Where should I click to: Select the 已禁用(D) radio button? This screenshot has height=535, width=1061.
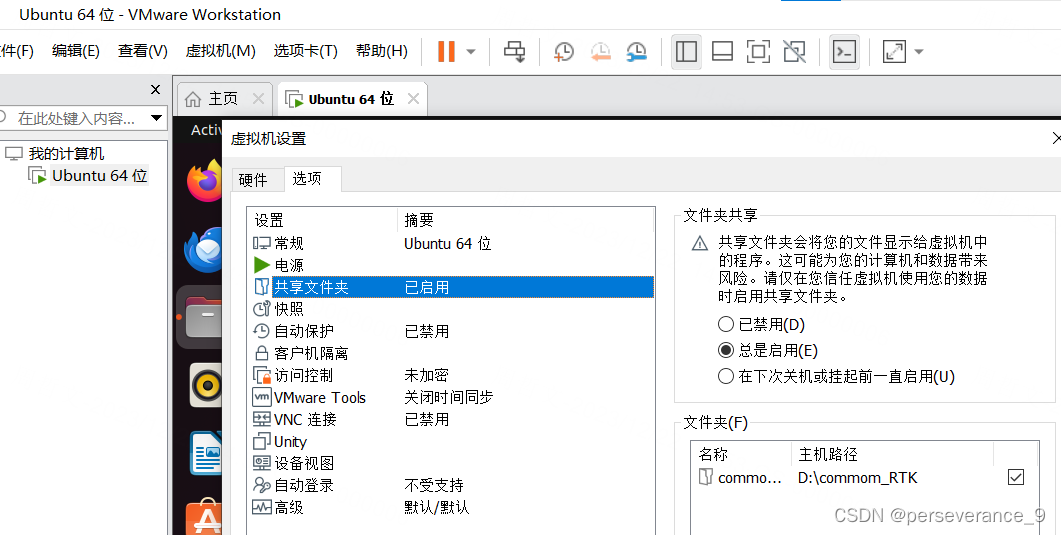(x=725, y=325)
